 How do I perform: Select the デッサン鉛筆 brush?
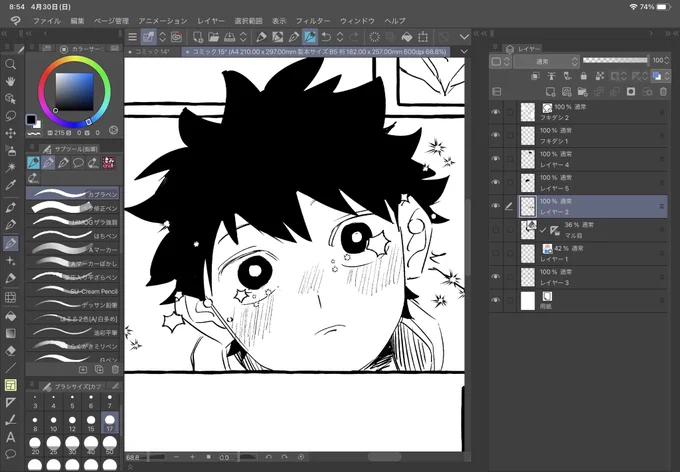72,305
